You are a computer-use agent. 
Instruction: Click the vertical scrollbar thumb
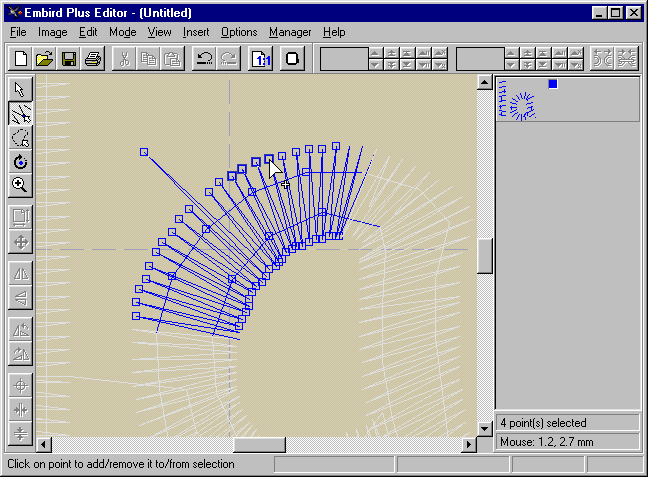point(484,256)
